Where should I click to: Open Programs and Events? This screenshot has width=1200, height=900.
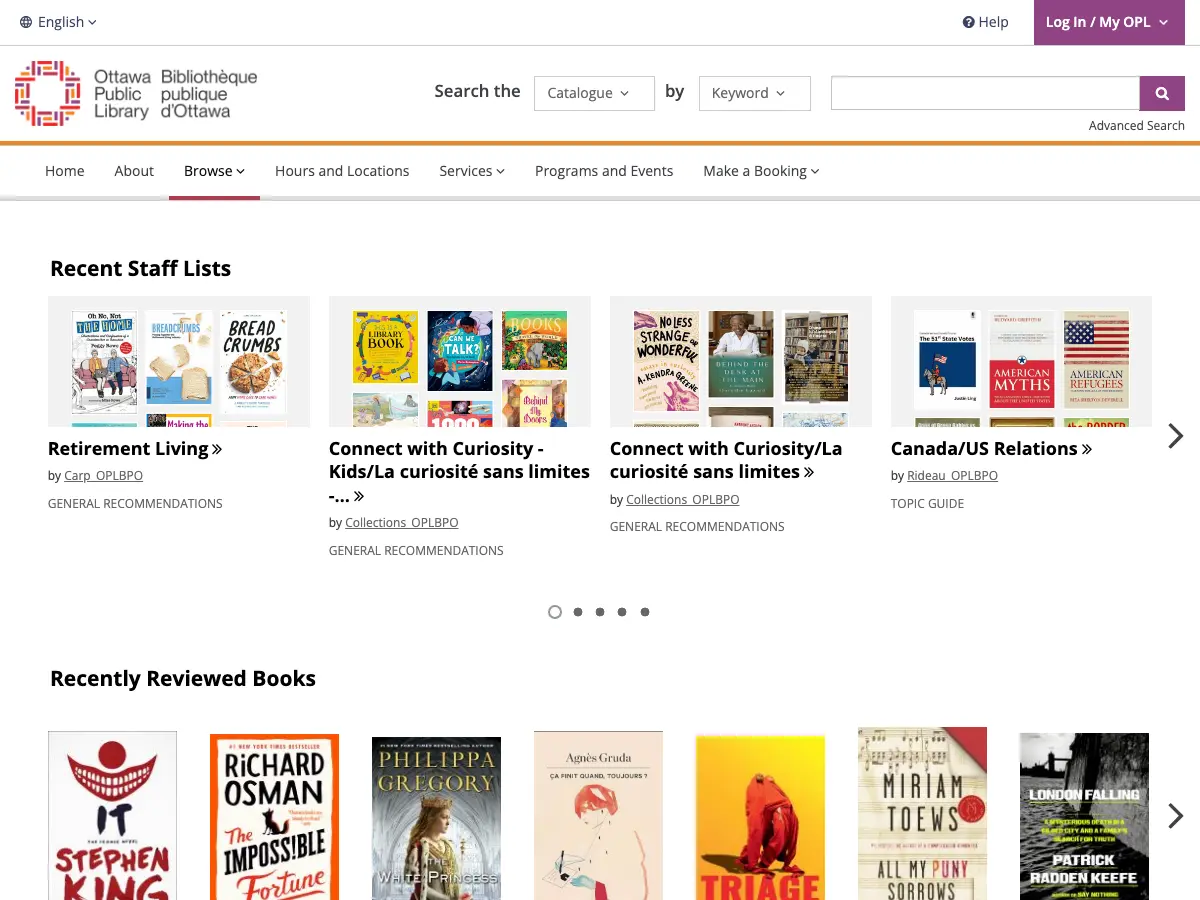point(604,171)
